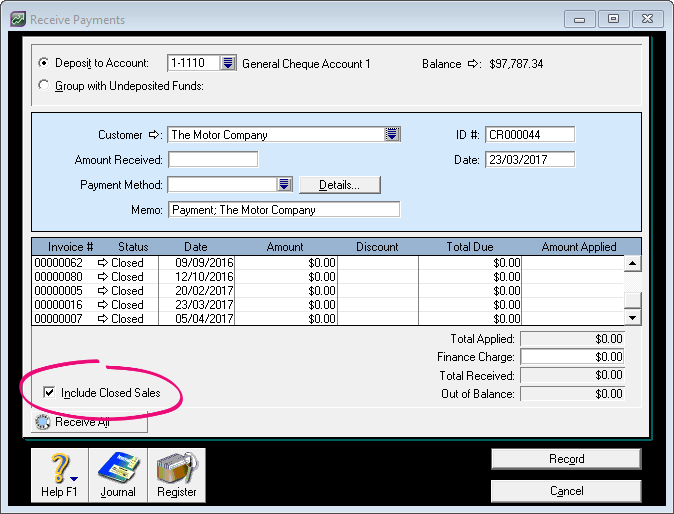Expand the Customer dropdown list

coord(392,135)
